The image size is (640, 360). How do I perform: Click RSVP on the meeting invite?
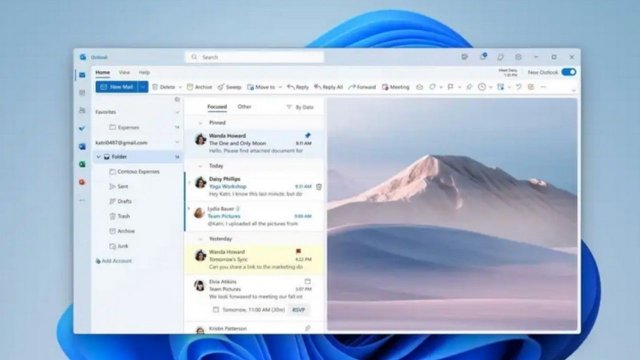click(299, 310)
